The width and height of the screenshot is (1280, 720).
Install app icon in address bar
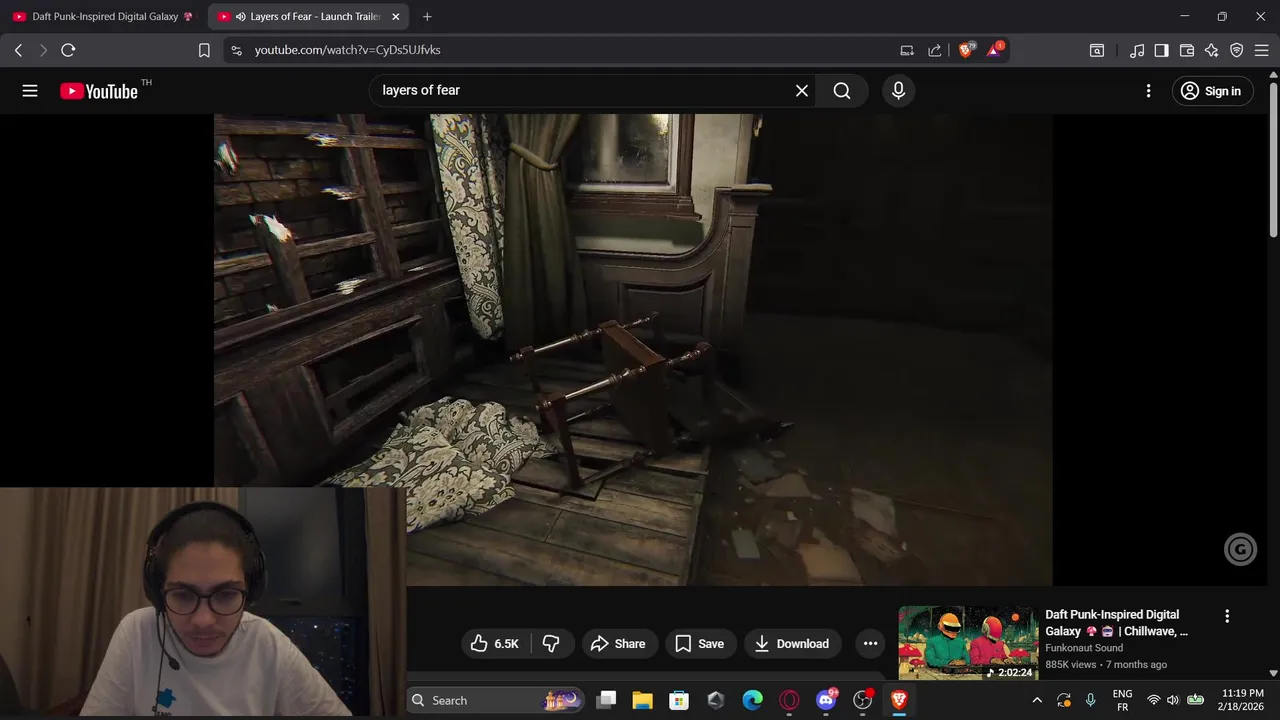[x=907, y=50]
